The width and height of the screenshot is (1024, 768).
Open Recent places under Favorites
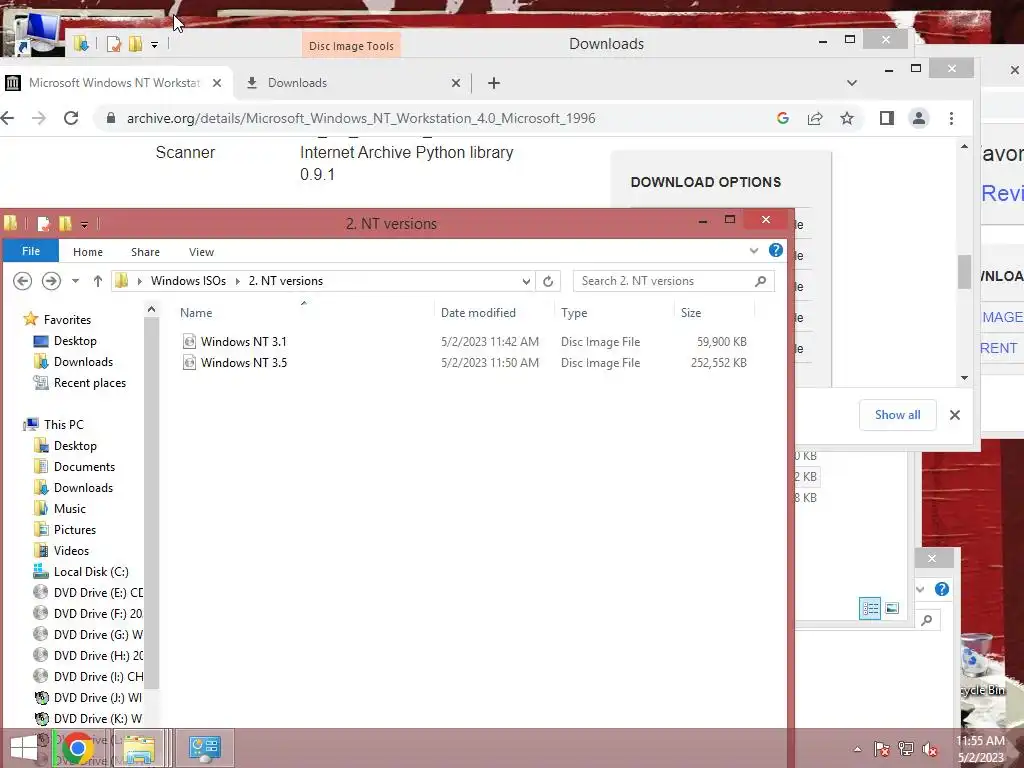(x=89, y=383)
